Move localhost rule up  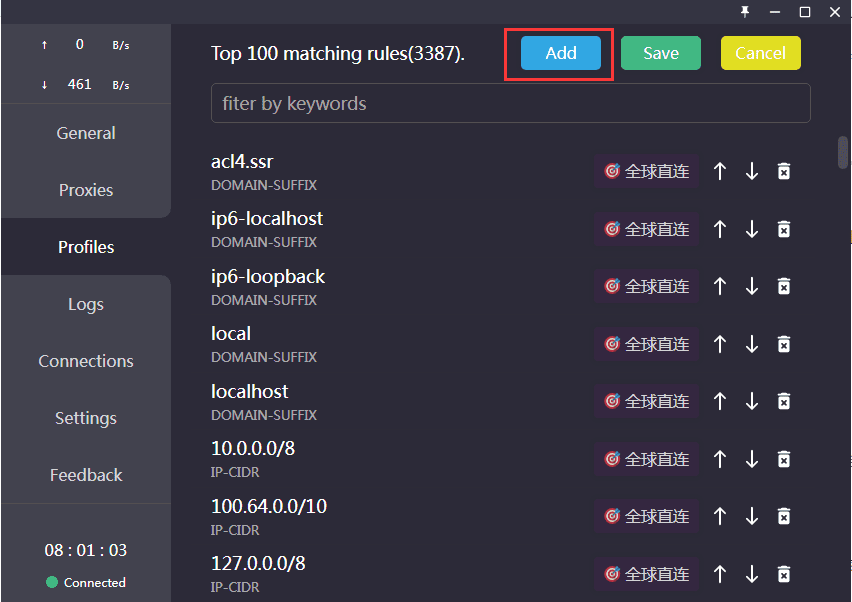pos(720,402)
